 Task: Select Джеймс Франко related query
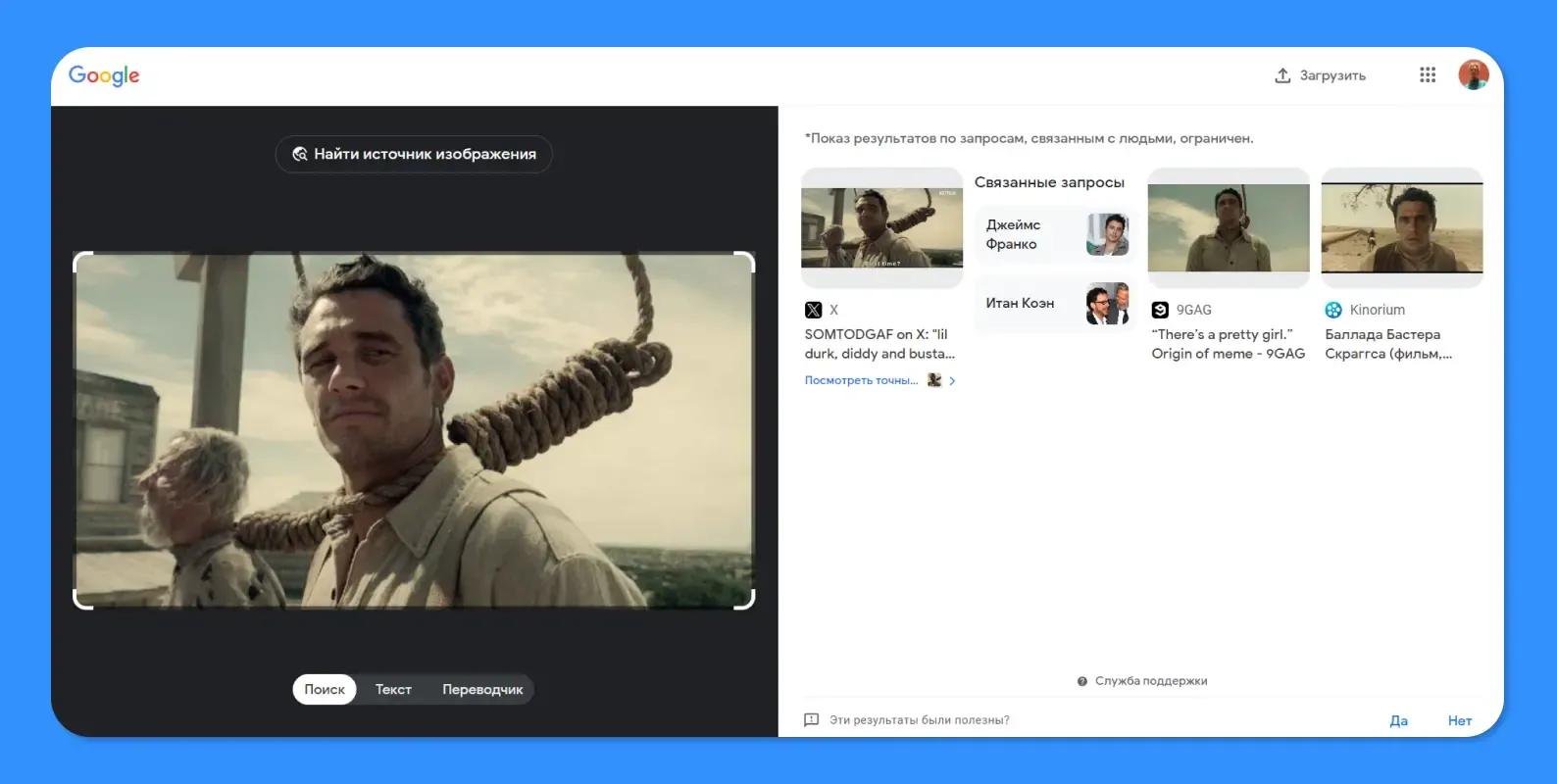(1054, 234)
